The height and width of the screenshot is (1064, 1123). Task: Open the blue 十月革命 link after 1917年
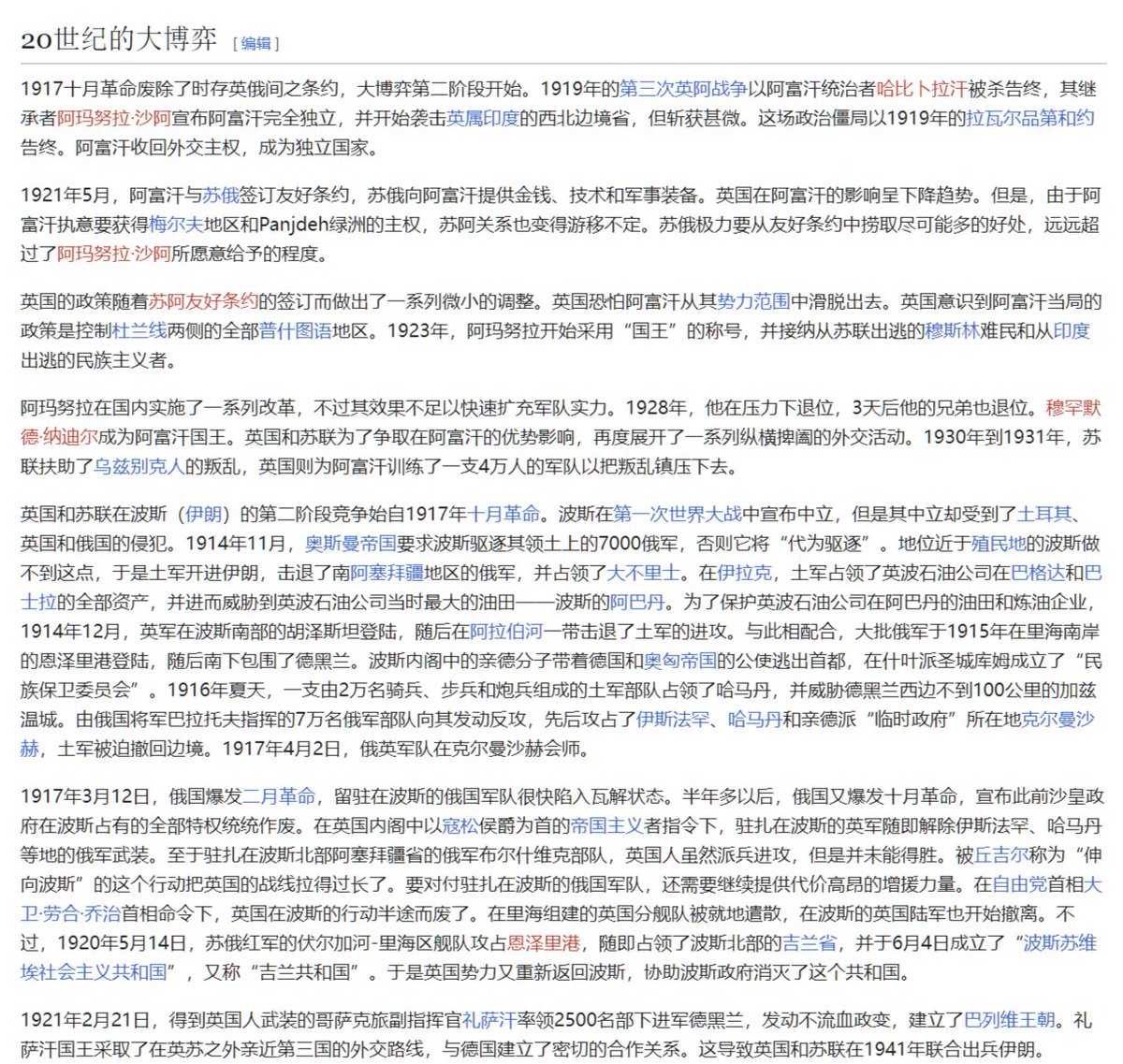(503, 514)
